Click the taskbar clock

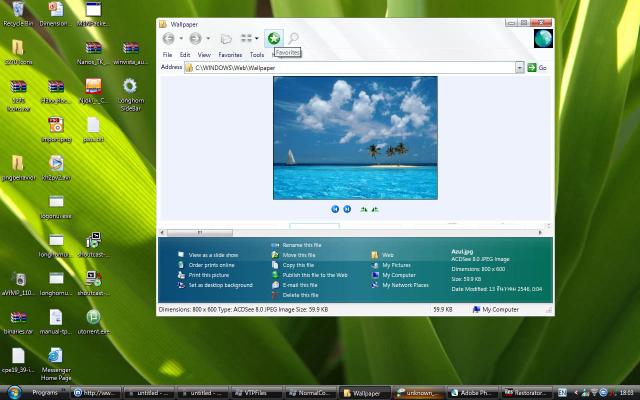point(627,393)
